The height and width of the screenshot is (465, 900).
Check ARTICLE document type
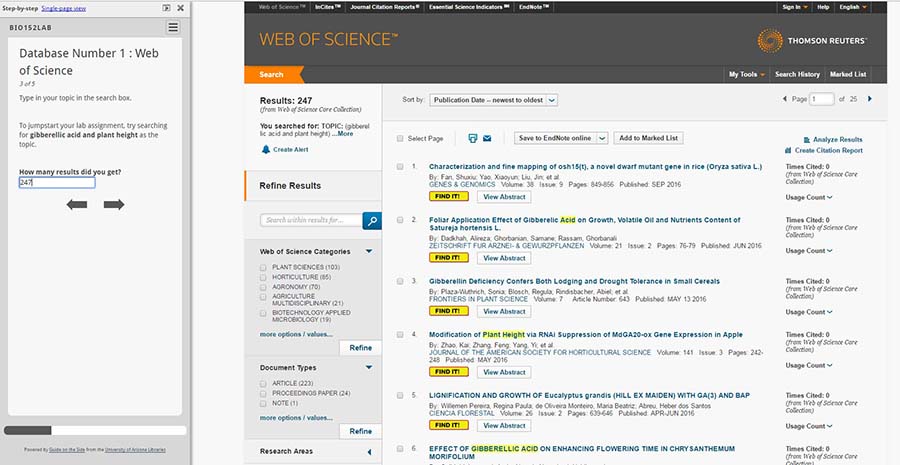click(263, 383)
